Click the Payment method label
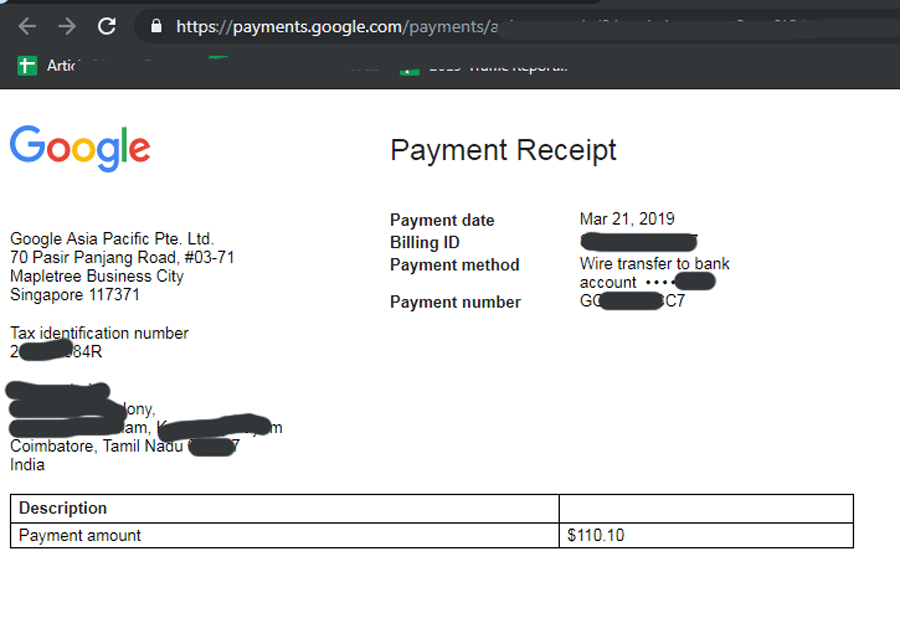Image resolution: width=900 pixels, height=639 pixels. pos(455,265)
